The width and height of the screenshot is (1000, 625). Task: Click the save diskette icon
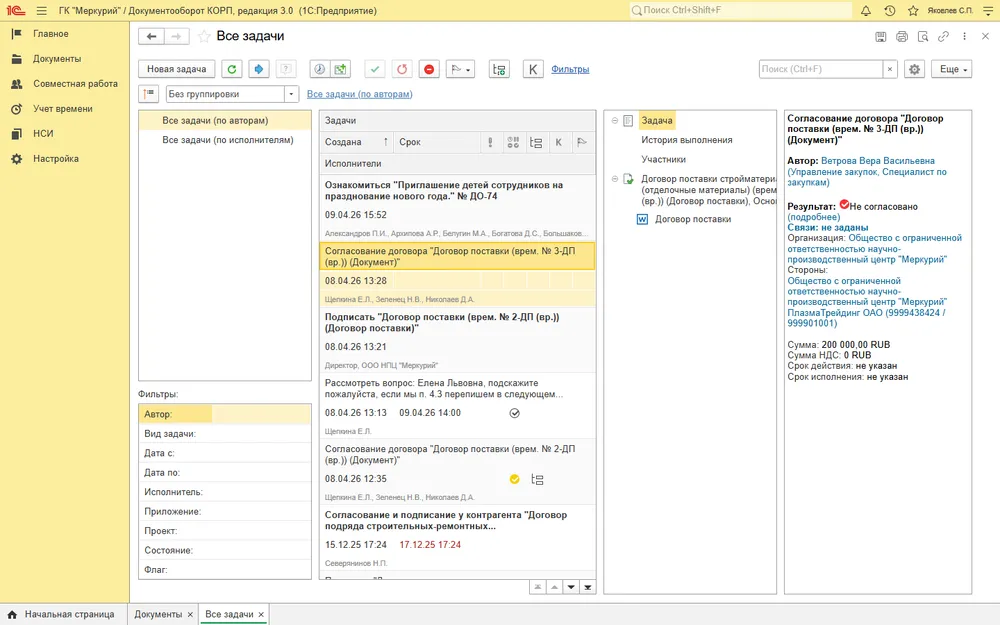click(881, 36)
